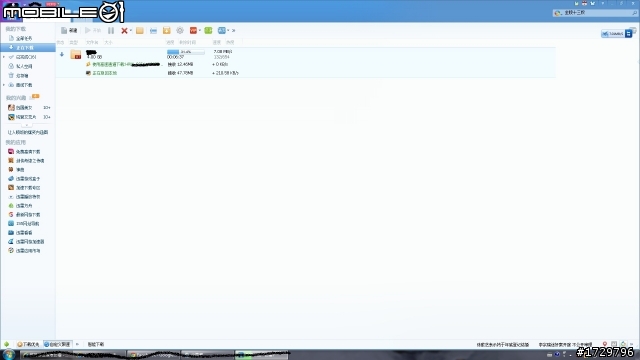Screen dimensions: 640x360
Task: Collapse the recommended list with the small chevron handle
Action: pyautogui.click(x=27, y=125)
